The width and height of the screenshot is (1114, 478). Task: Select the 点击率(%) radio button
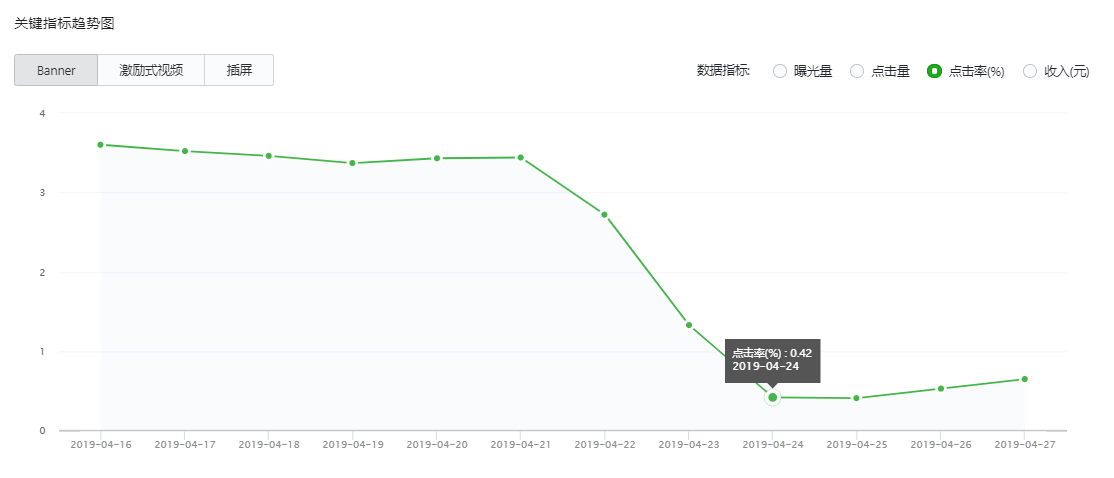(935, 71)
